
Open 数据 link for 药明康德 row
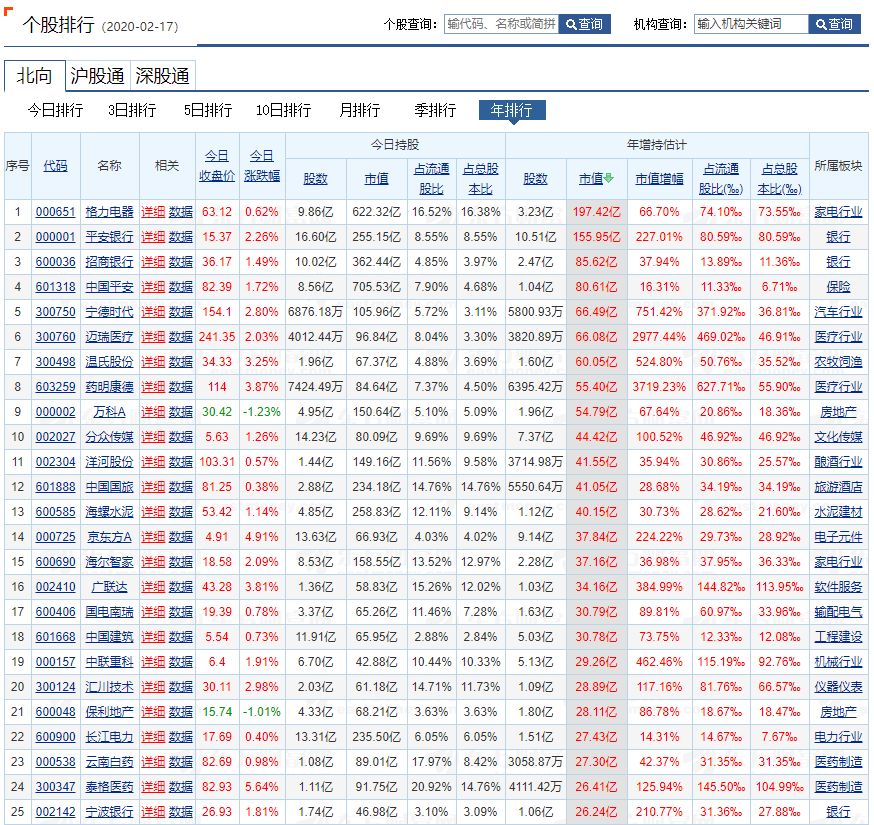pos(181,387)
